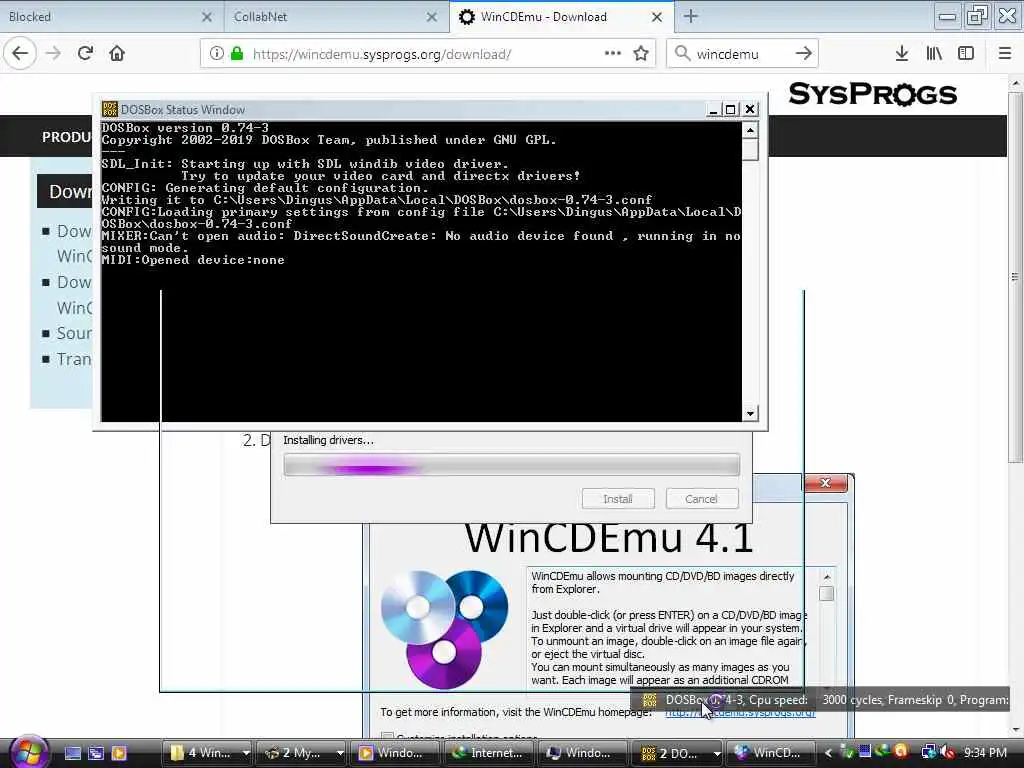Open the Firefox home page icon

point(117,54)
